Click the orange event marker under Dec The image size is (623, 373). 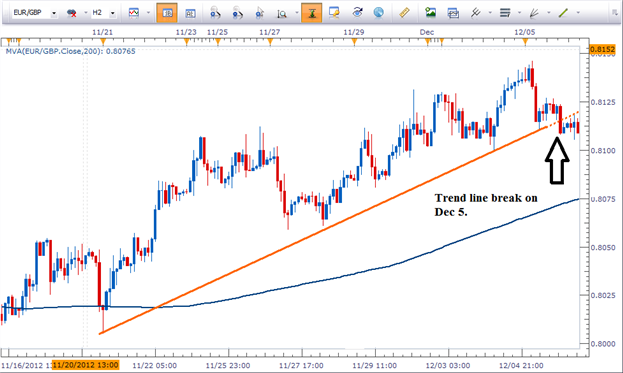[428, 42]
